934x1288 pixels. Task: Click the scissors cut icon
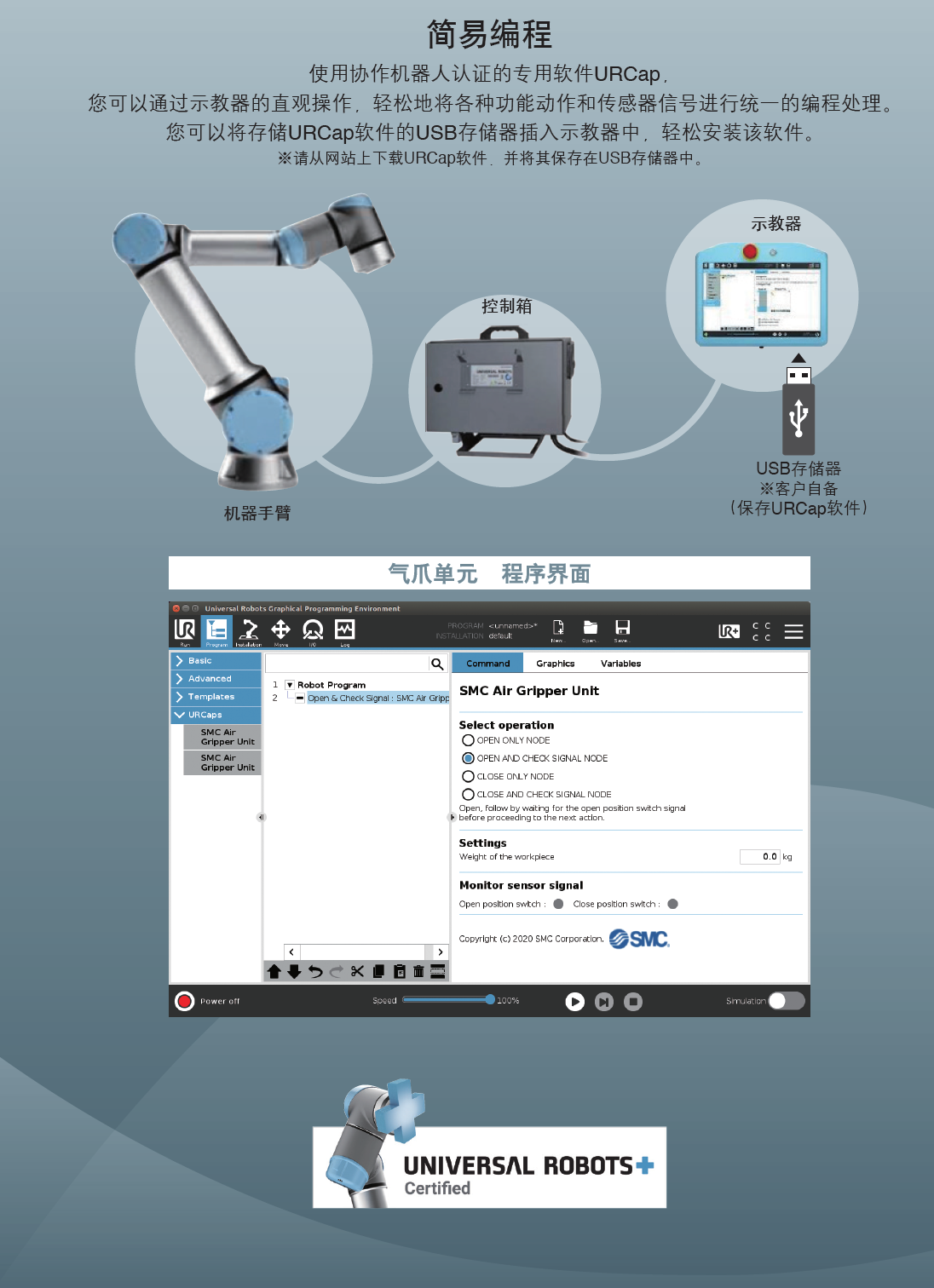click(357, 971)
